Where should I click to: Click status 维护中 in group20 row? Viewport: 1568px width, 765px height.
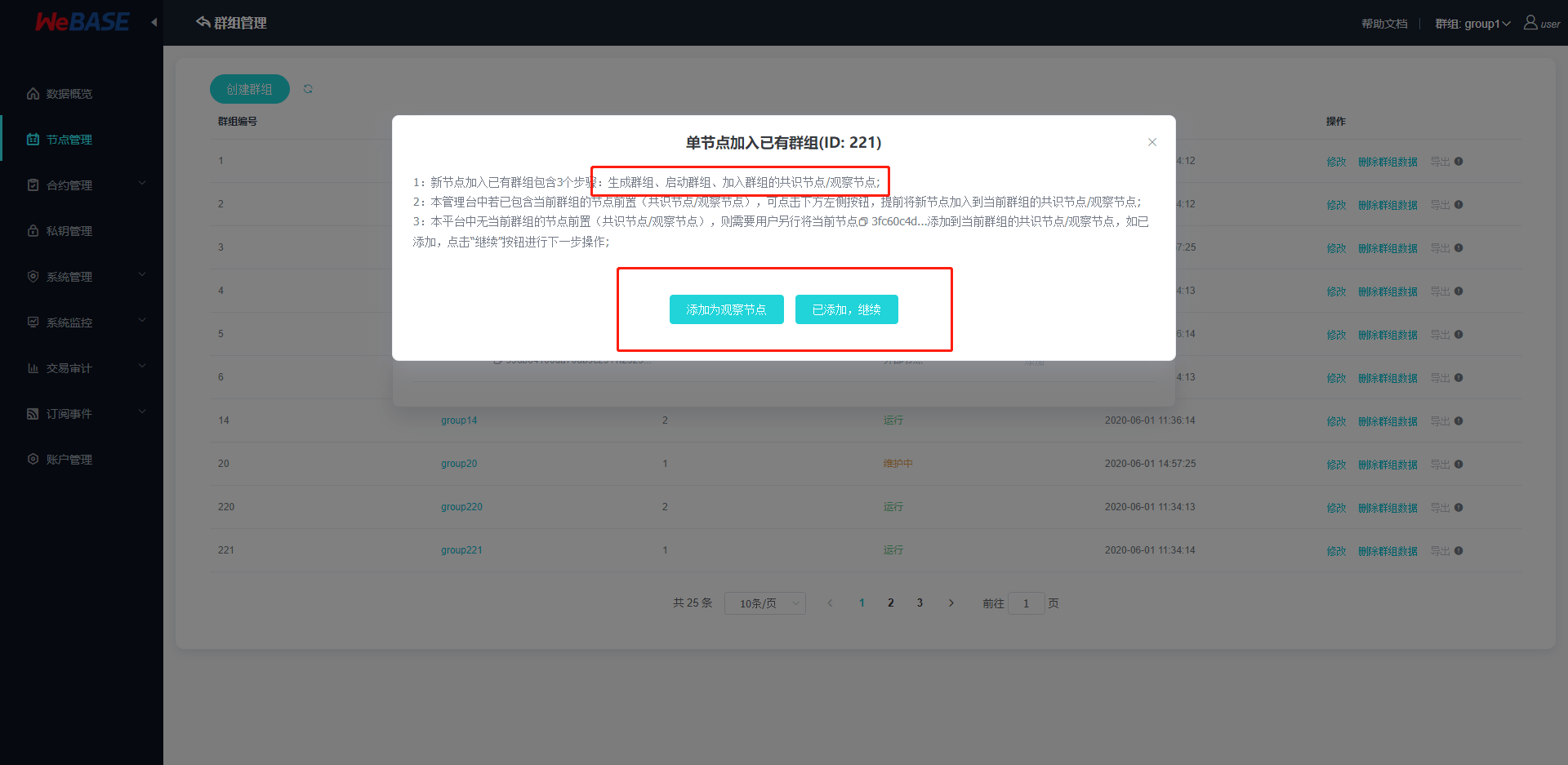click(x=898, y=464)
